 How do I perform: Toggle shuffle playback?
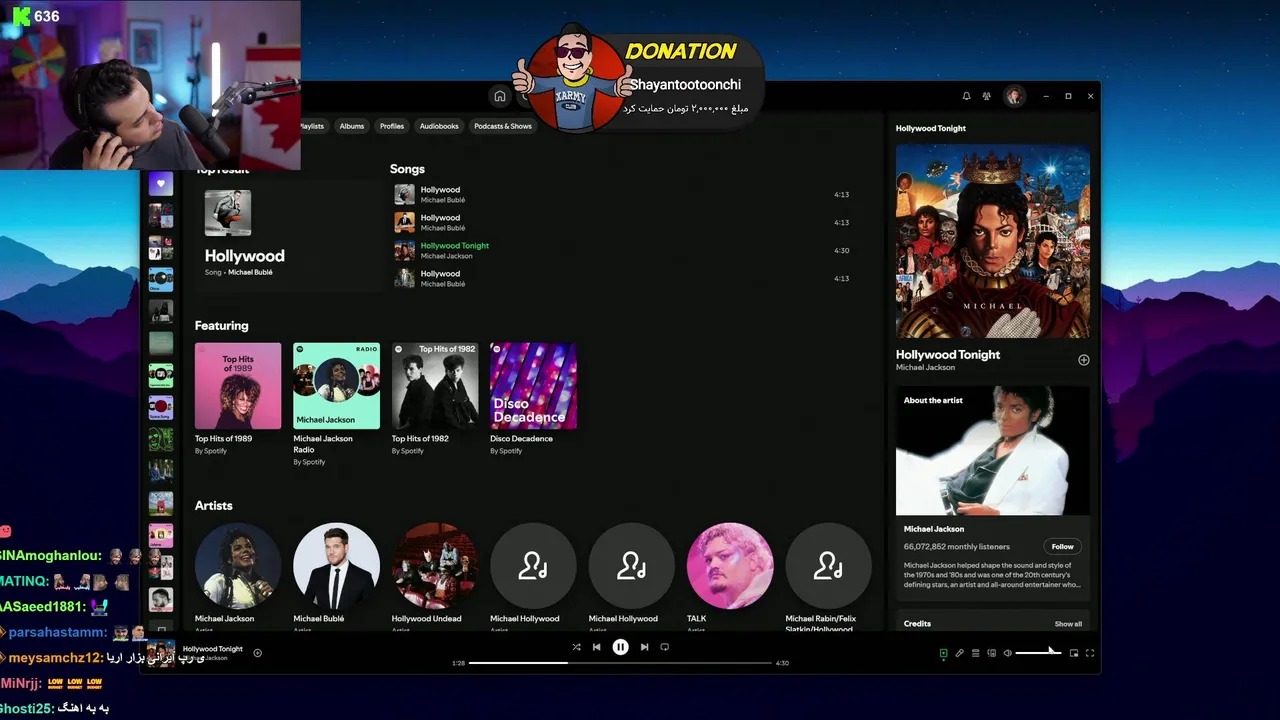pyautogui.click(x=576, y=647)
